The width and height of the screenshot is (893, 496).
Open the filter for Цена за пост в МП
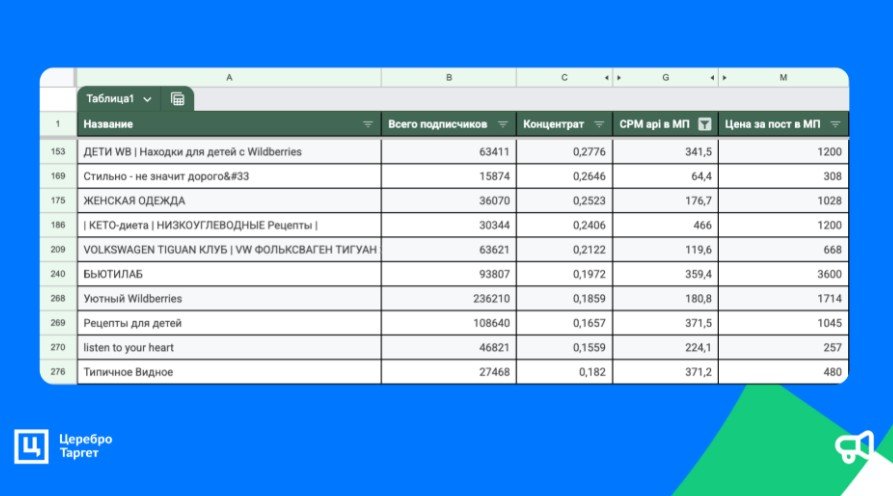coord(835,124)
